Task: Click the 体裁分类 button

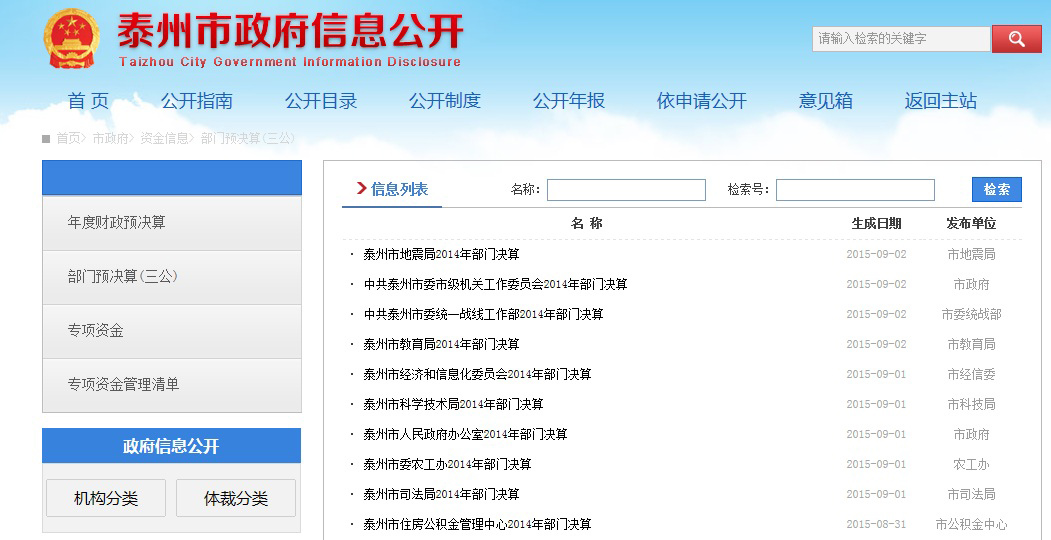Action: [x=236, y=498]
